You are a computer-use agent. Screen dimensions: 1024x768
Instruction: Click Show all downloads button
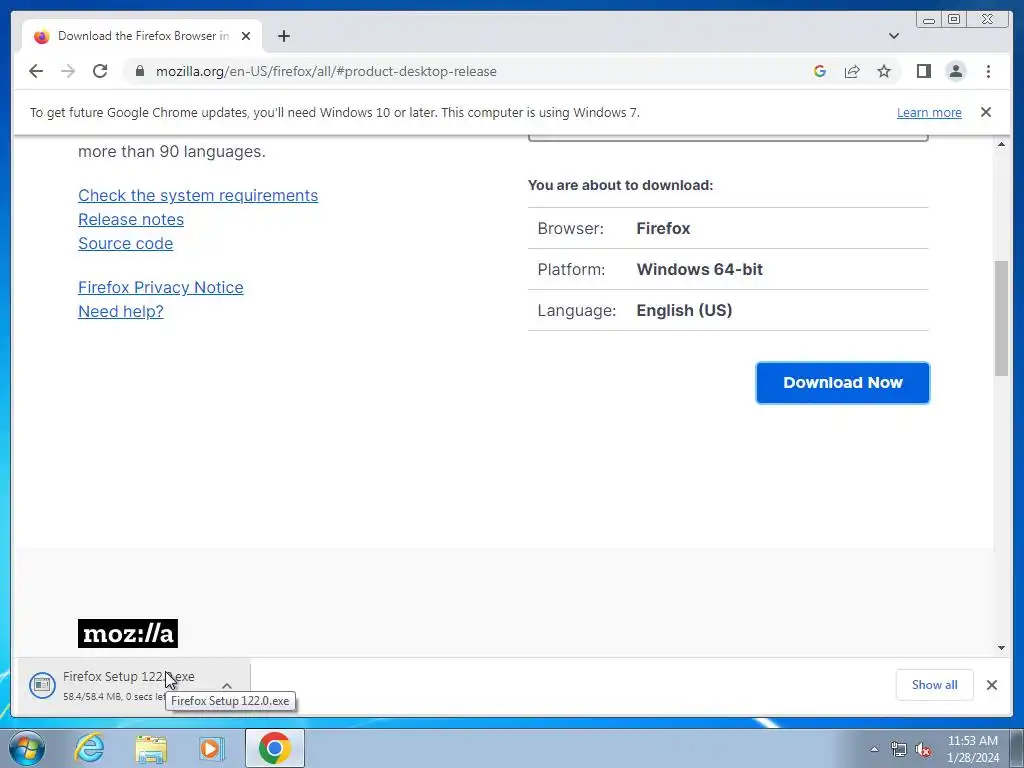[935, 684]
